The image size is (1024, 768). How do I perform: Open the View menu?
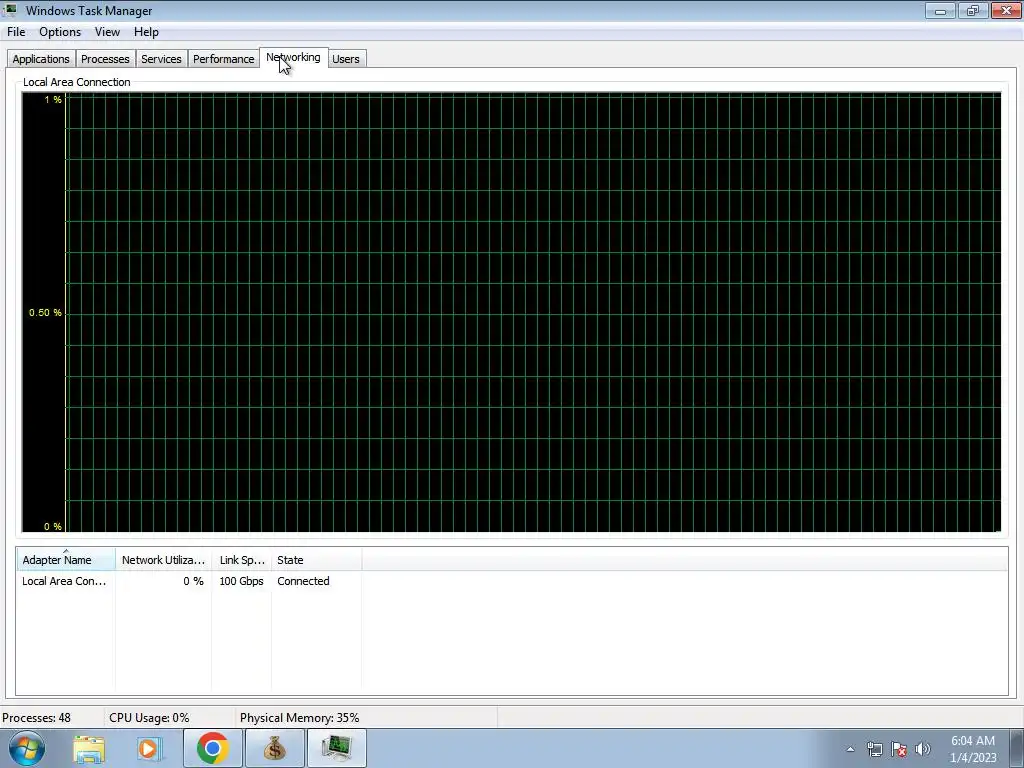[x=107, y=32]
